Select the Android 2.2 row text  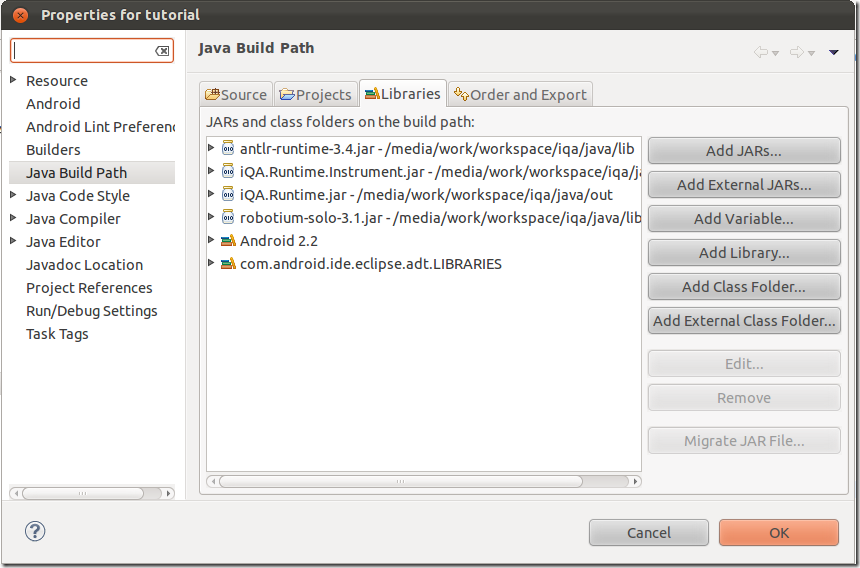point(279,241)
